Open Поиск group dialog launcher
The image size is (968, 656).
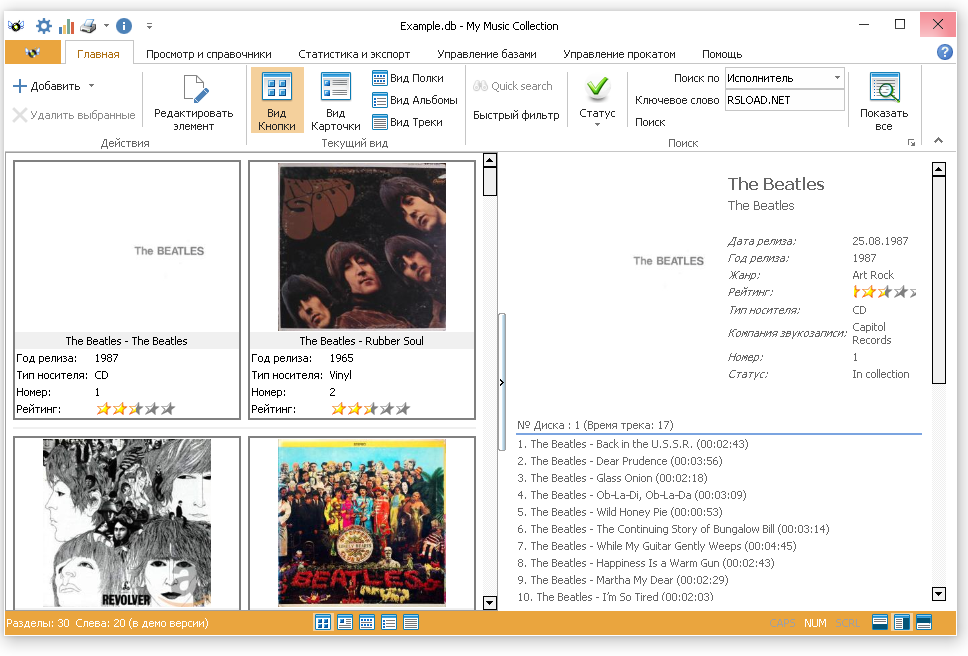point(911,143)
